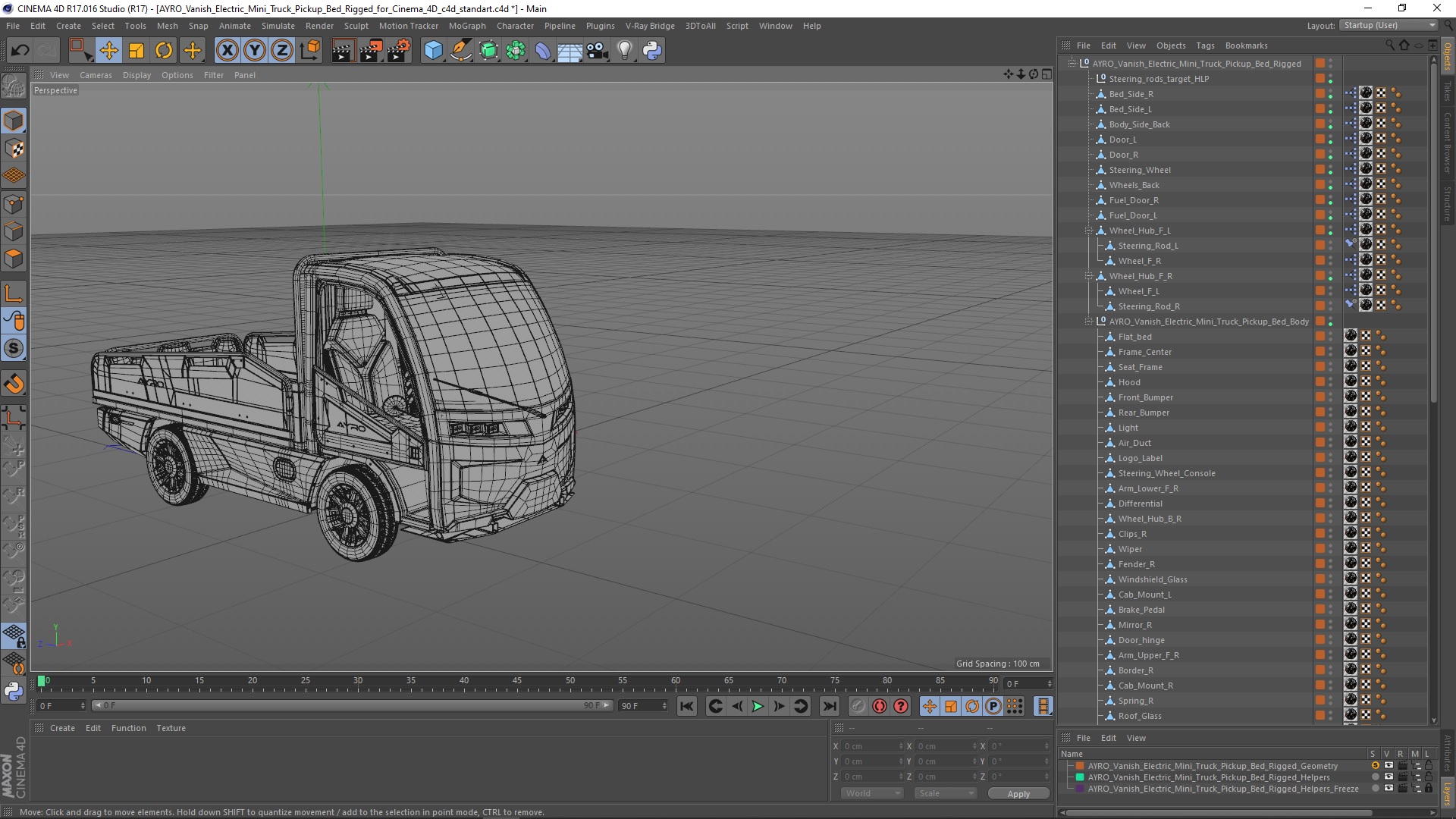Click Bed_Side_R orange layer color swatch
This screenshot has height=819, width=1456.
coord(1320,94)
